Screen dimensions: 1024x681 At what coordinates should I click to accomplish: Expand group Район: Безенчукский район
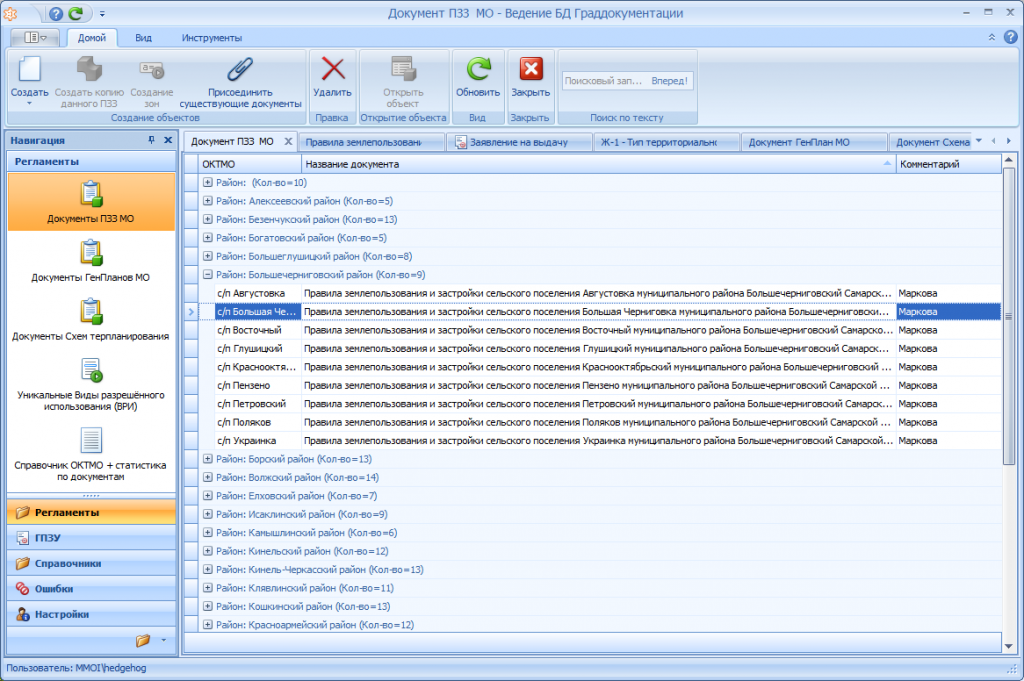coord(207,219)
